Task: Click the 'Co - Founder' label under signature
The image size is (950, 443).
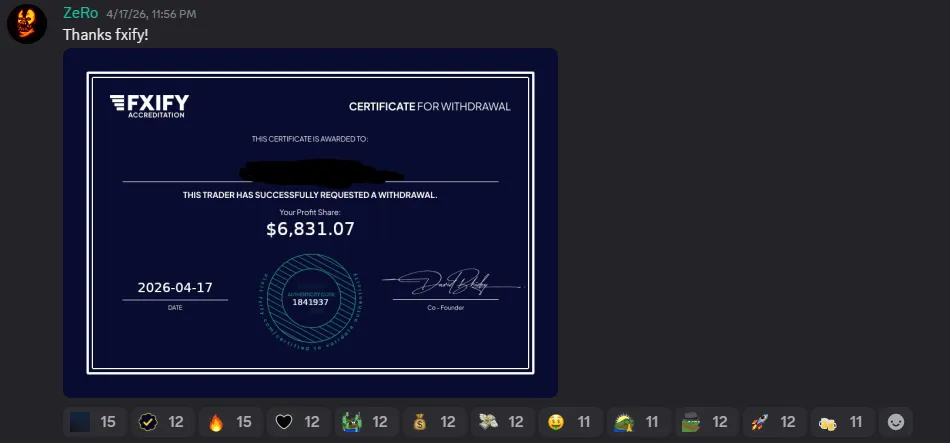Action: [x=445, y=308]
